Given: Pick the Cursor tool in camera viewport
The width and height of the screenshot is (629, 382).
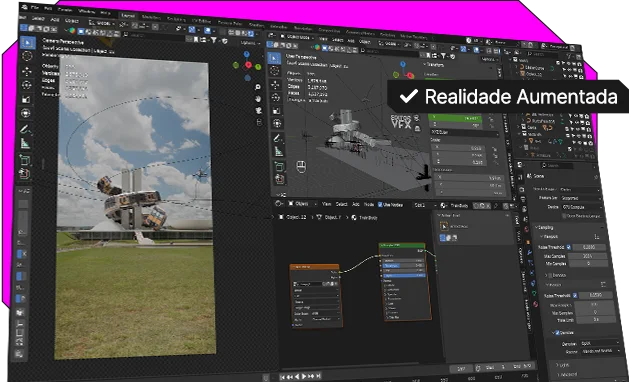Looking at the screenshot, I should 27,57.
